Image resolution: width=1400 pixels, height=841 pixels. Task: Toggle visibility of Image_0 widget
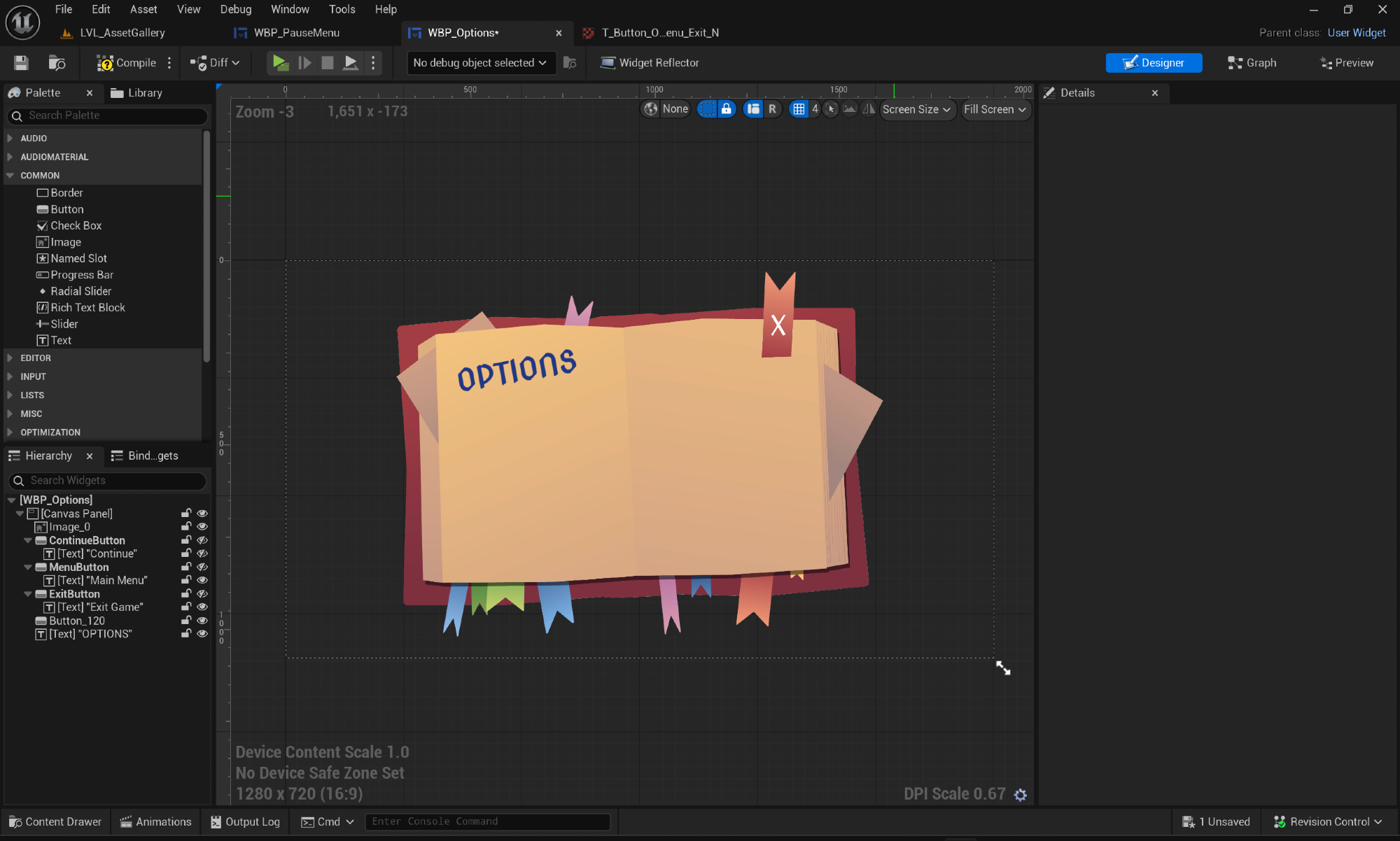click(202, 527)
